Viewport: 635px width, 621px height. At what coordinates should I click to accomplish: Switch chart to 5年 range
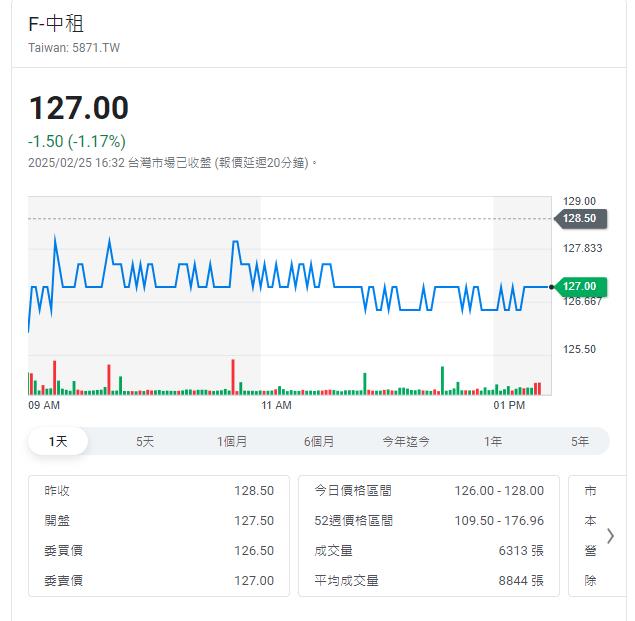pyautogui.click(x=580, y=441)
